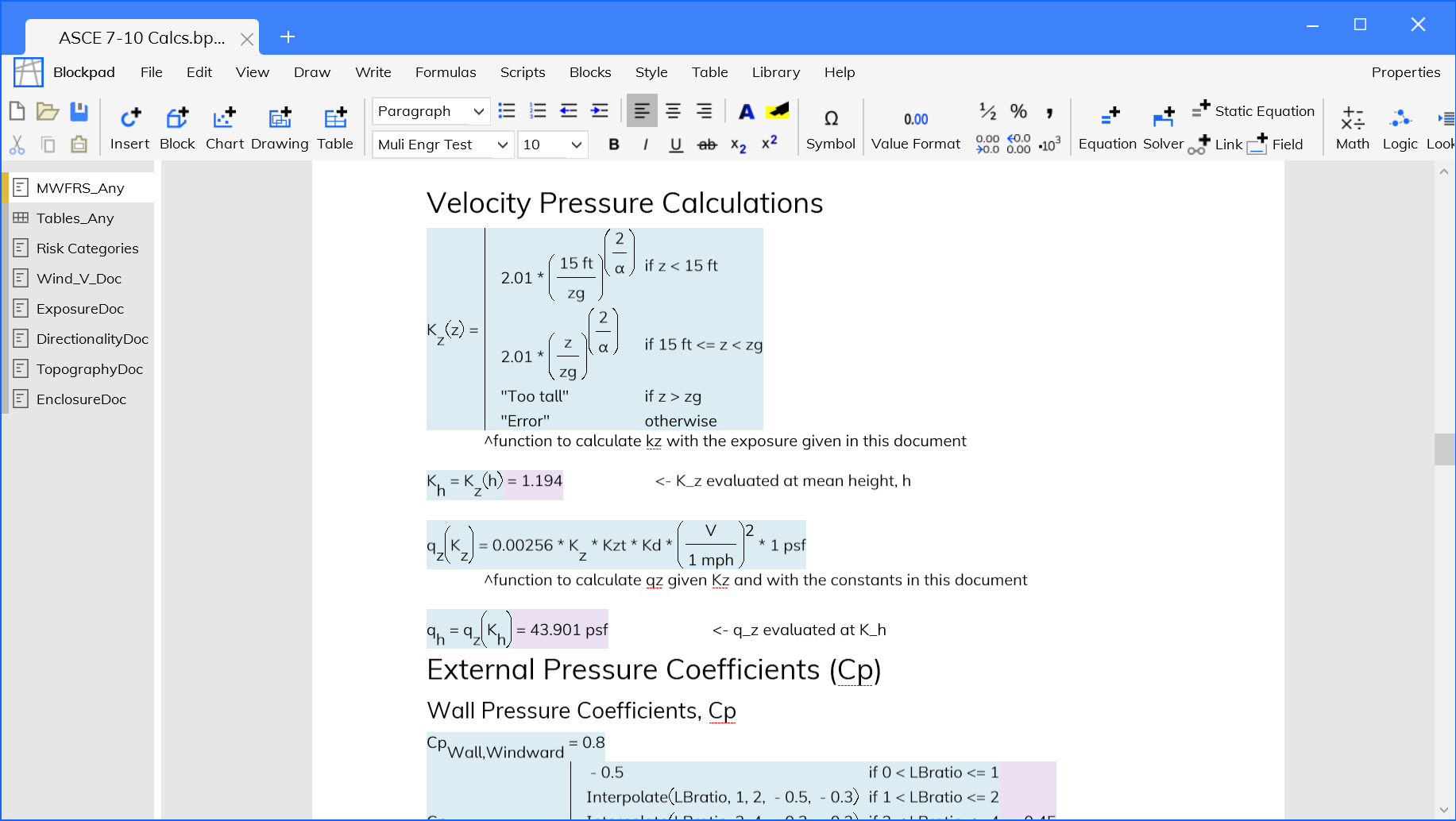The image size is (1456, 821).
Task: Add a new Equation
Action: pyautogui.click(x=1107, y=128)
